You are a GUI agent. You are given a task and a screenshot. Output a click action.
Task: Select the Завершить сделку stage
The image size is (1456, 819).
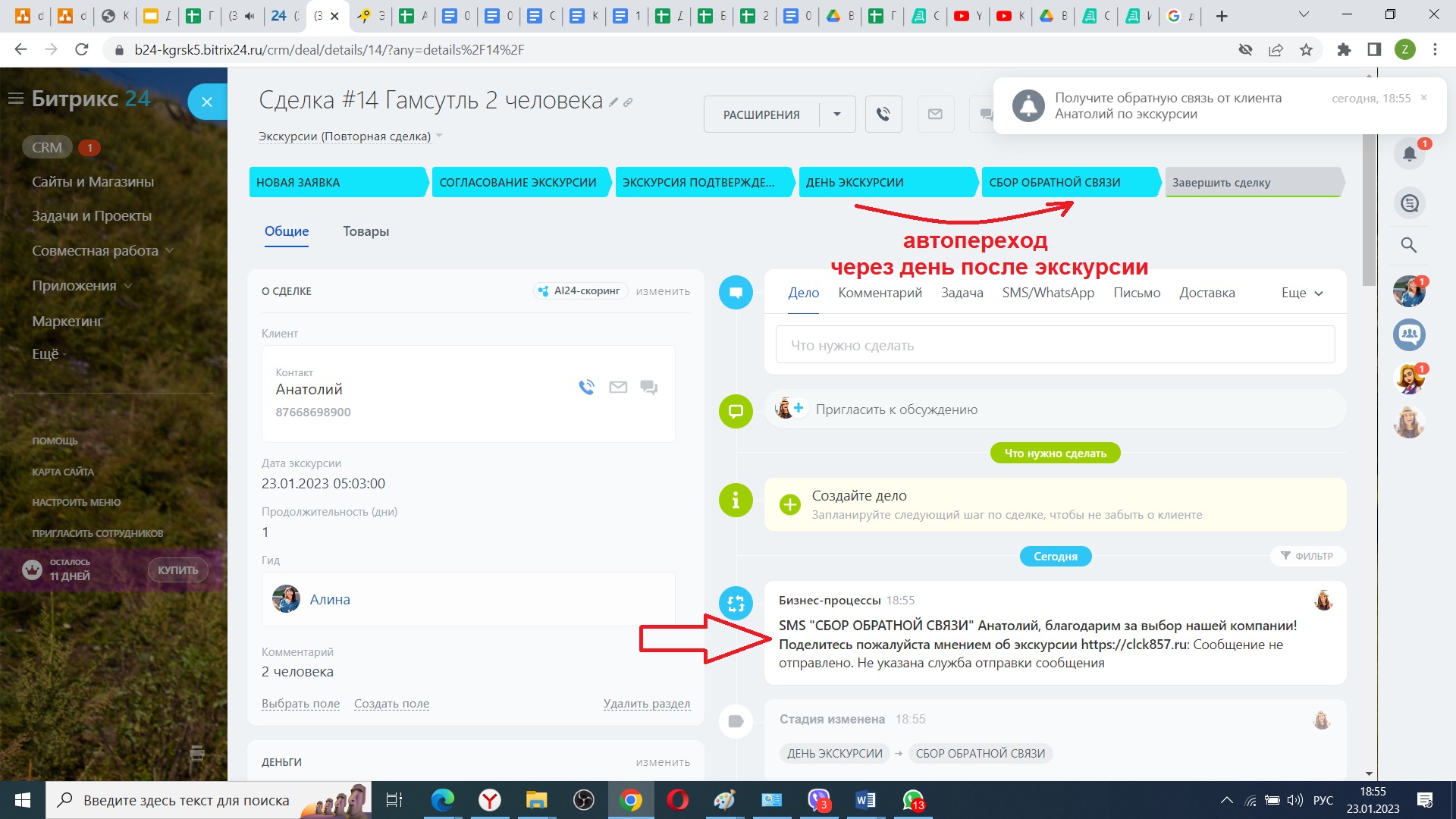[1253, 183]
